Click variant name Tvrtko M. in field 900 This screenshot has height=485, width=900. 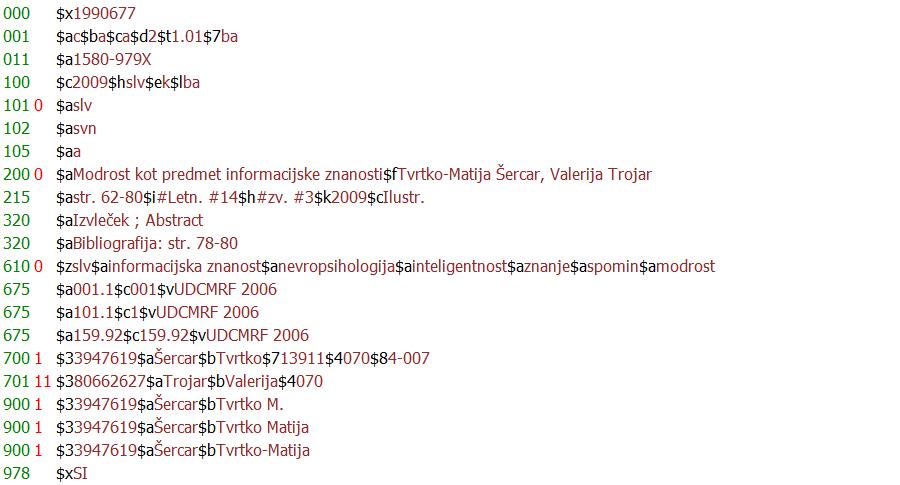pos(250,404)
